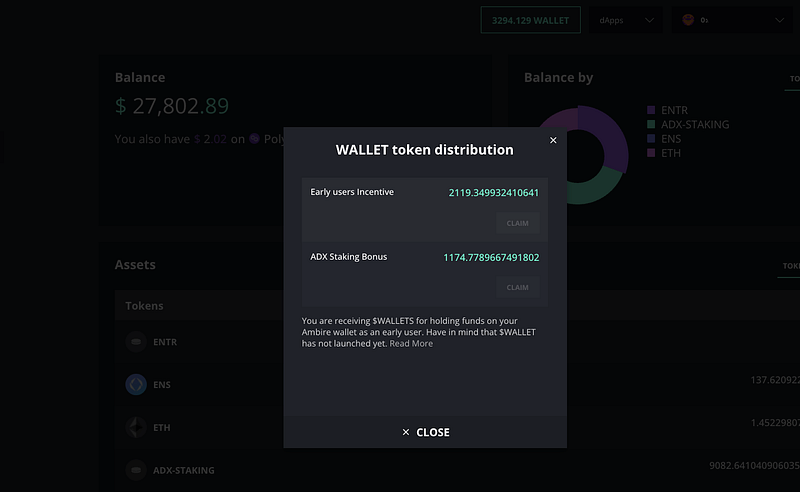The width and height of the screenshot is (800, 492).
Task: Click the ENS token icon
Action: coord(136,384)
